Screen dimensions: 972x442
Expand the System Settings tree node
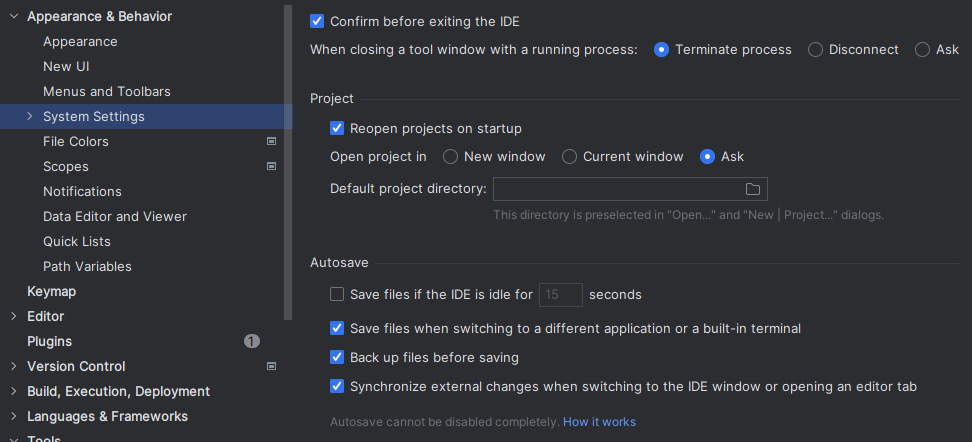(30, 116)
